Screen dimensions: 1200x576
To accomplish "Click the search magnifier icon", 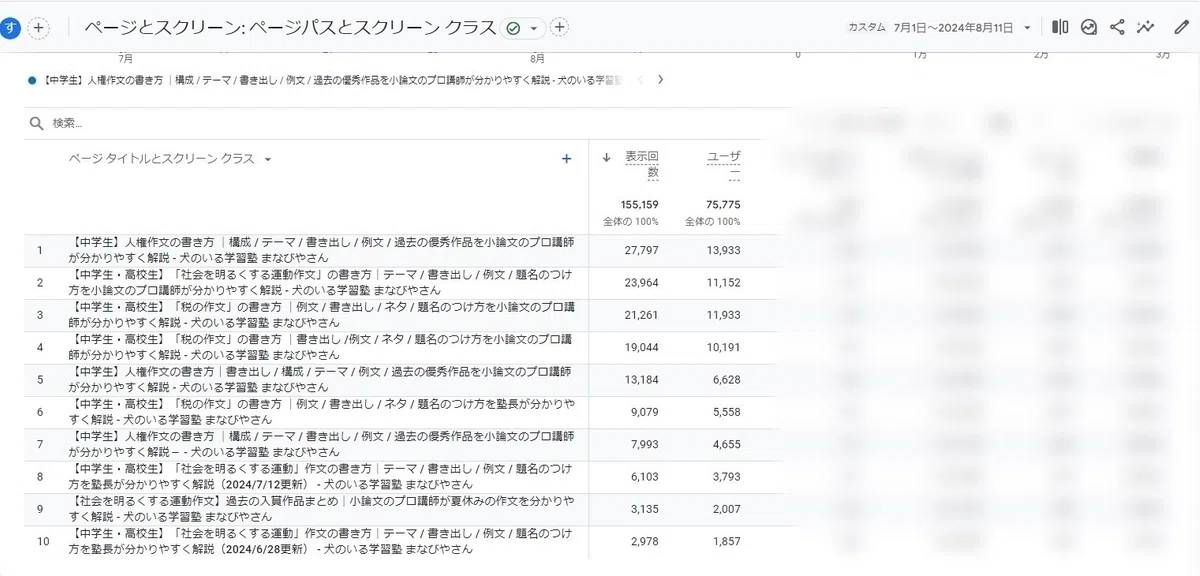I will tap(37, 123).
